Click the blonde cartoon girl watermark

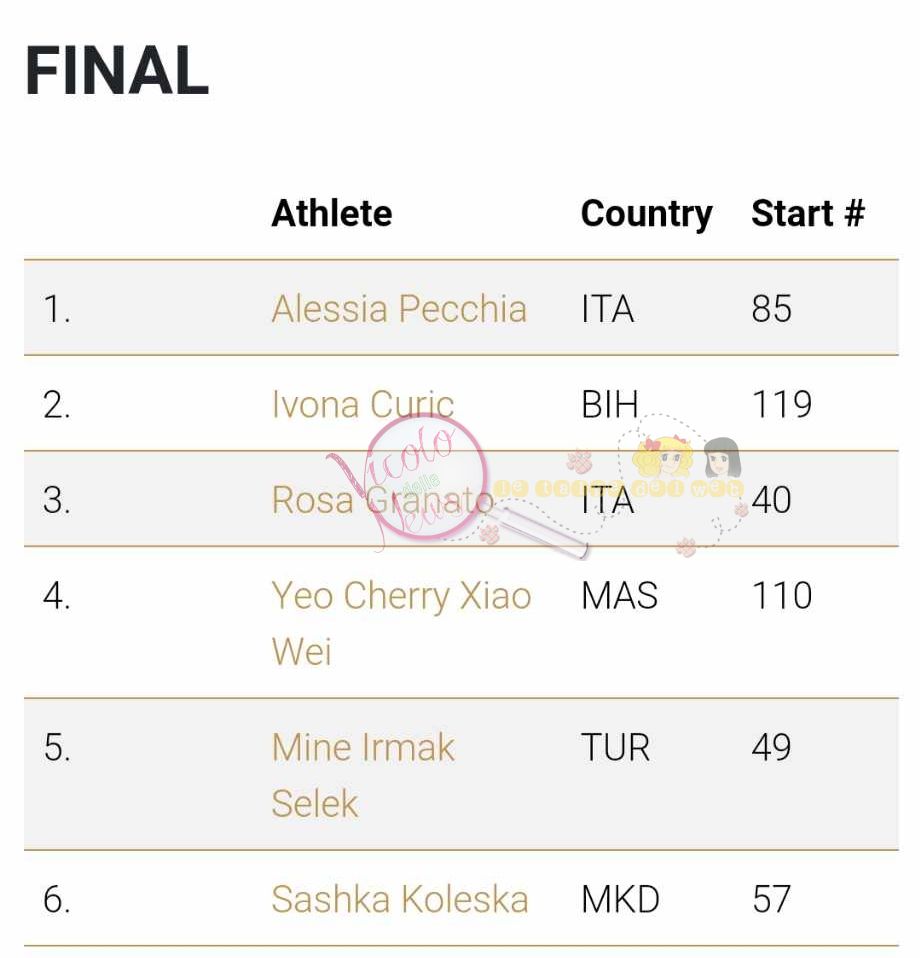(x=663, y=456)
